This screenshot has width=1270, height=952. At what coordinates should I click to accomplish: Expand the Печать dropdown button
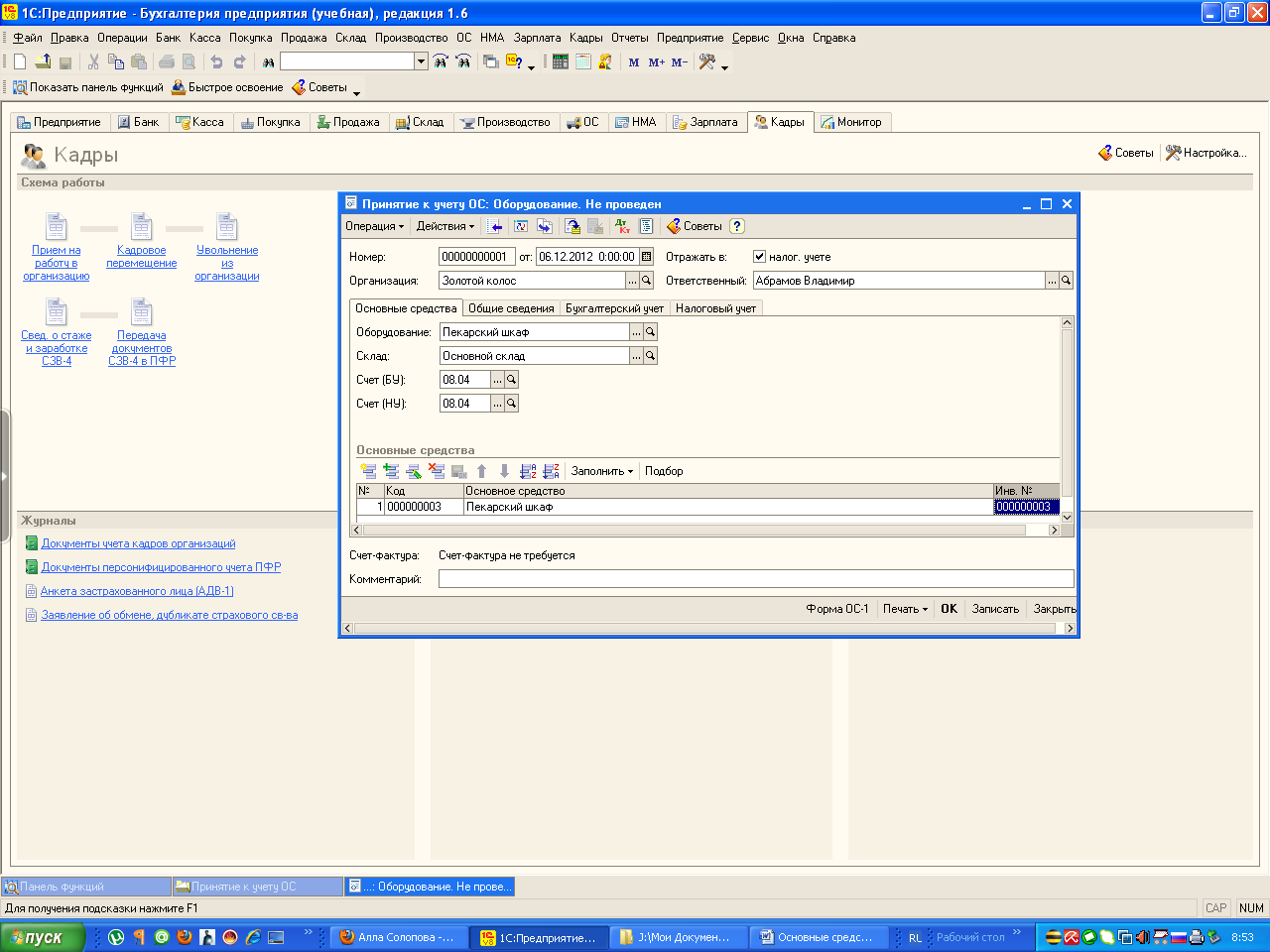click(905, 609)
